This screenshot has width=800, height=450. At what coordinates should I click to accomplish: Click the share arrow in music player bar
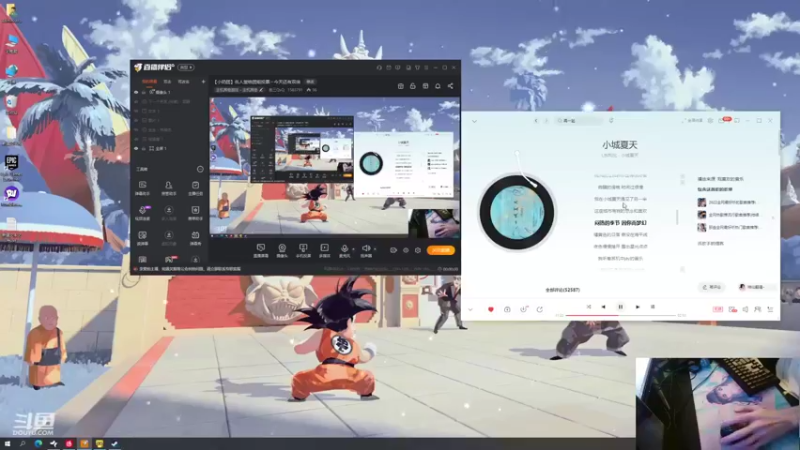click(539, 309)
